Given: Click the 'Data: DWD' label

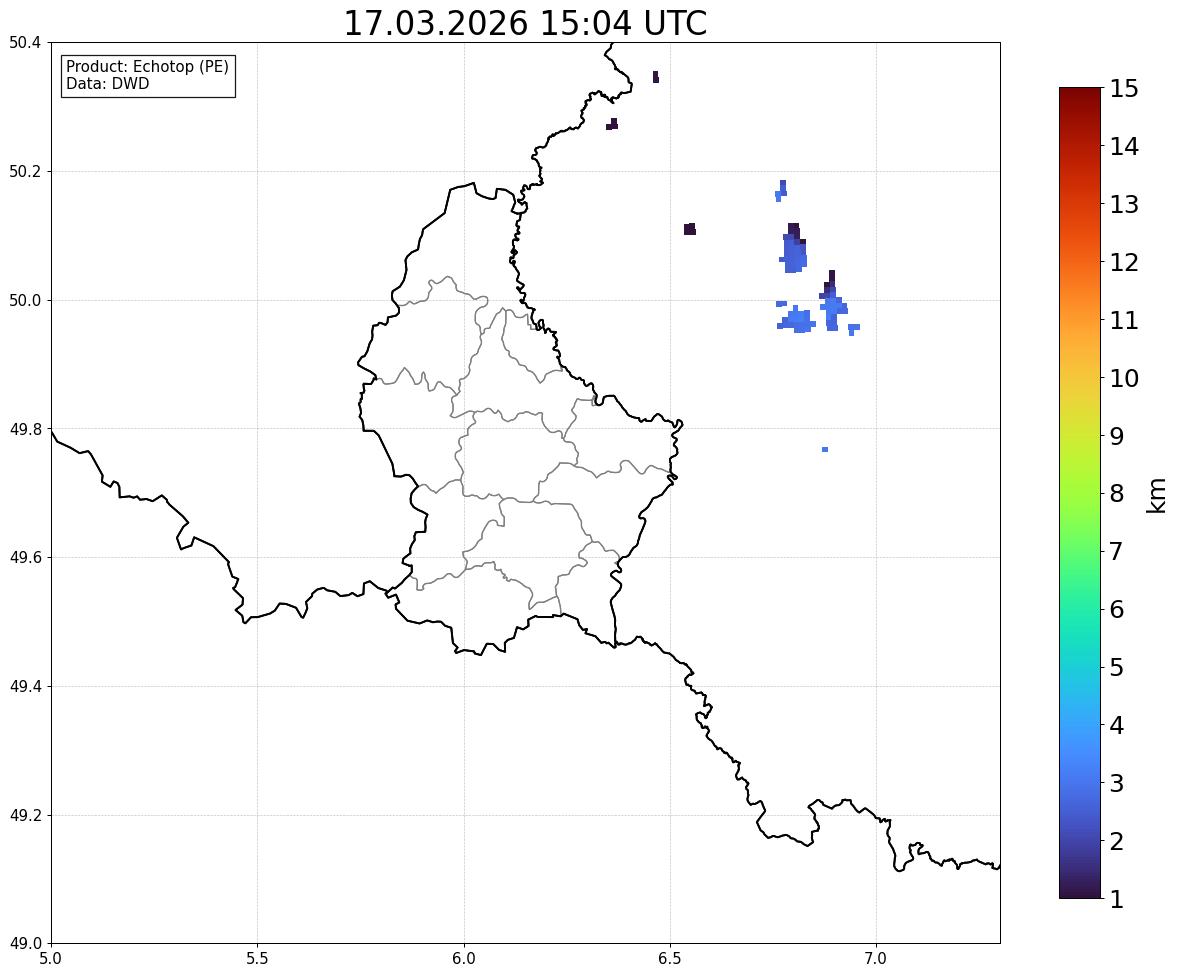Looking at the screenshot, I should 107,83.
